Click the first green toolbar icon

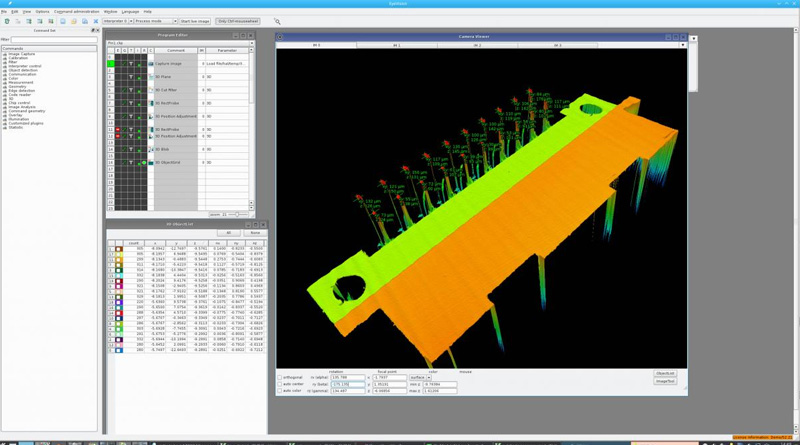click(x=7, y=21)
